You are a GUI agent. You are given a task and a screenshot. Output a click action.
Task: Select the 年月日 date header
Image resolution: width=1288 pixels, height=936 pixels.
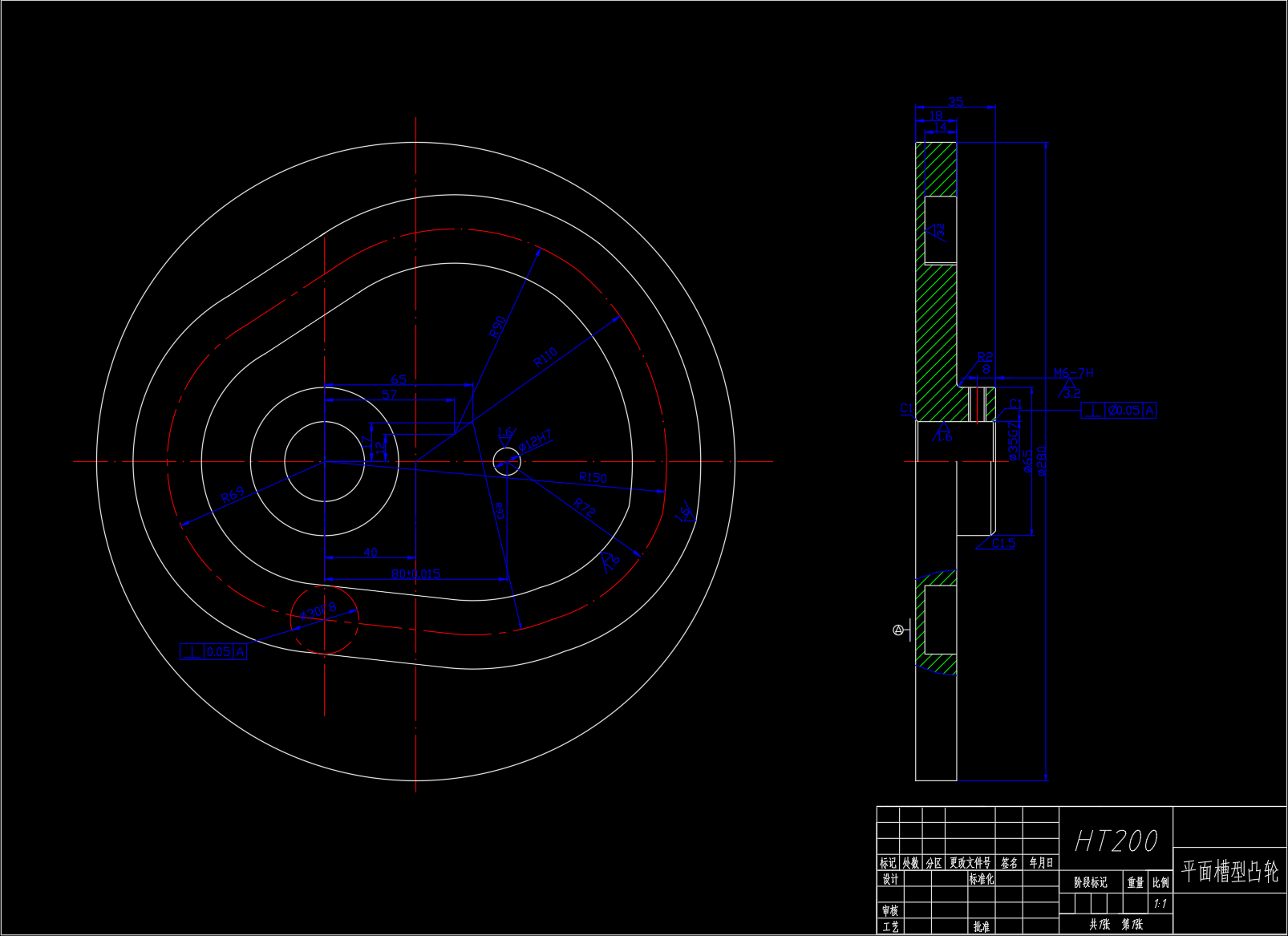(1041, 863)
